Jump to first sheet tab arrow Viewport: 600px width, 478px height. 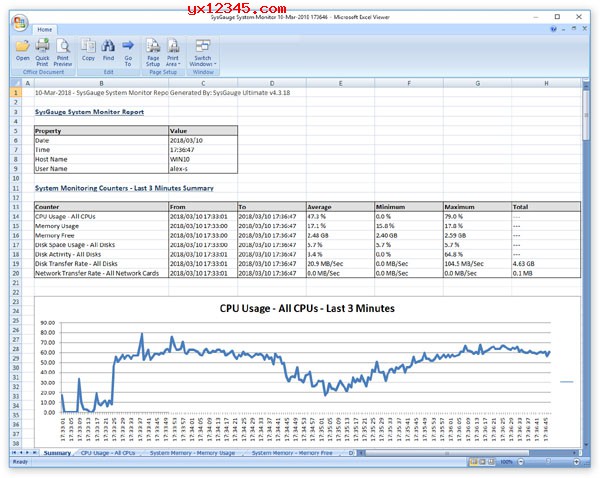(x=14, y=453)
